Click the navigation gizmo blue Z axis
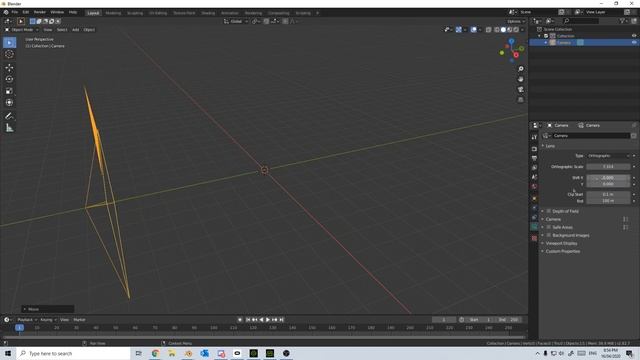The width and height of the screenshot is (640, 360). pyautogui.click(x=511, y=41)
